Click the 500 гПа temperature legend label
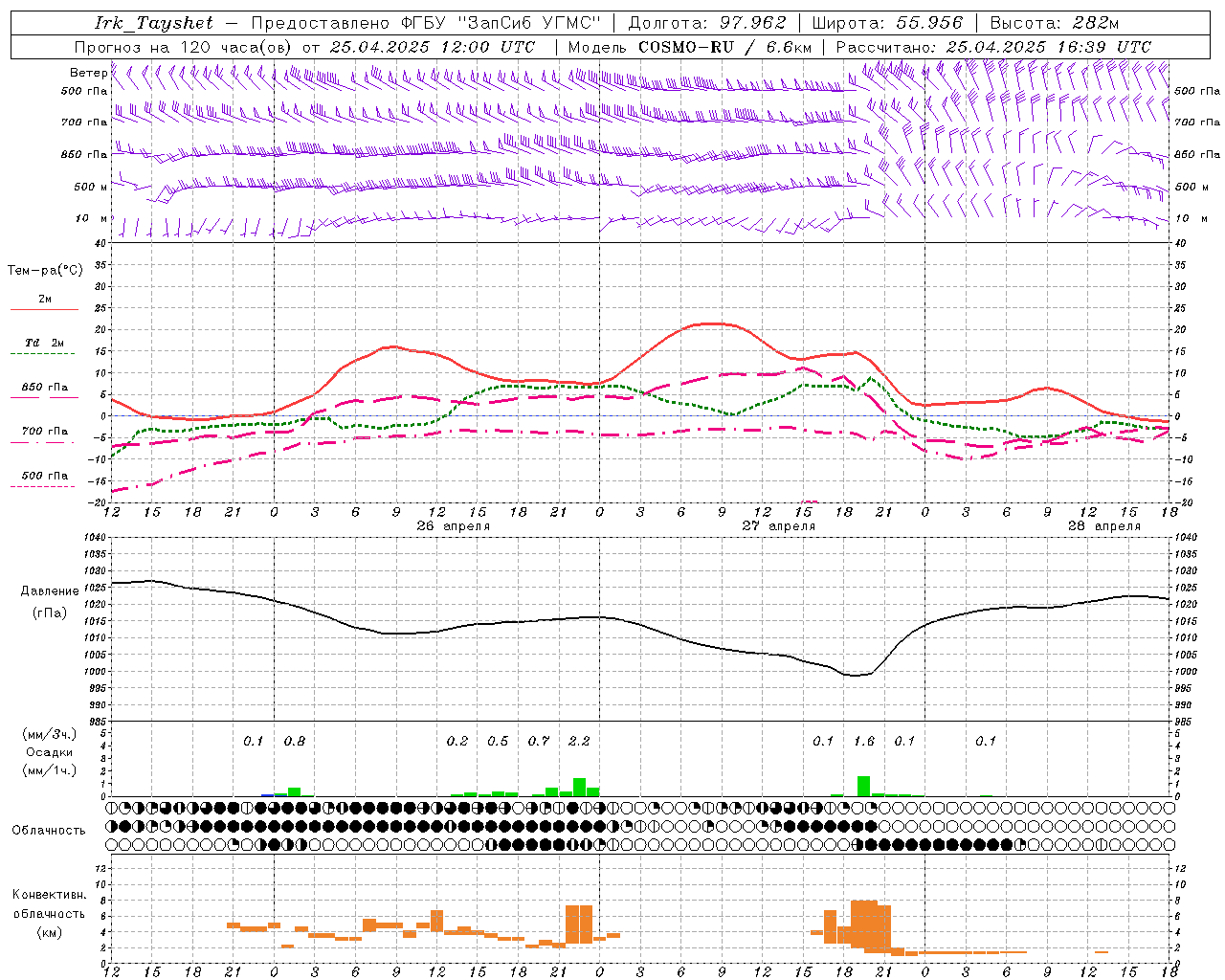Viewport: 1225px width, 980px height. pyautogui.click(x=45, y=476)
